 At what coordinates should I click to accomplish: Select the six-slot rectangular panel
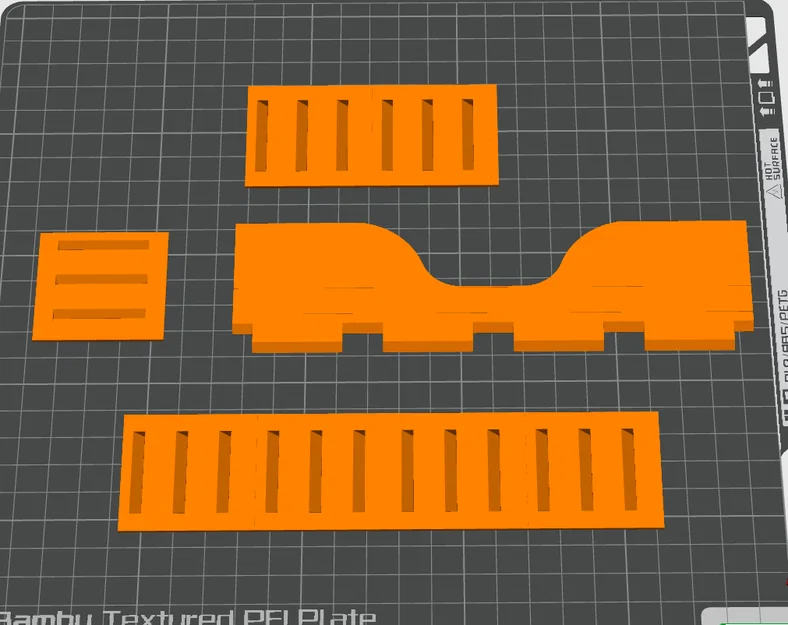[372, 136]
